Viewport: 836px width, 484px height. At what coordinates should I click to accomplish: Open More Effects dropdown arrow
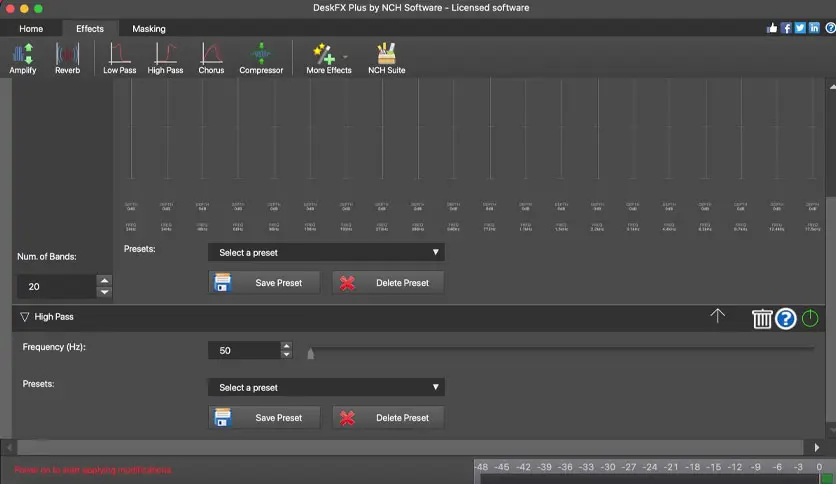tap(345, 56)
